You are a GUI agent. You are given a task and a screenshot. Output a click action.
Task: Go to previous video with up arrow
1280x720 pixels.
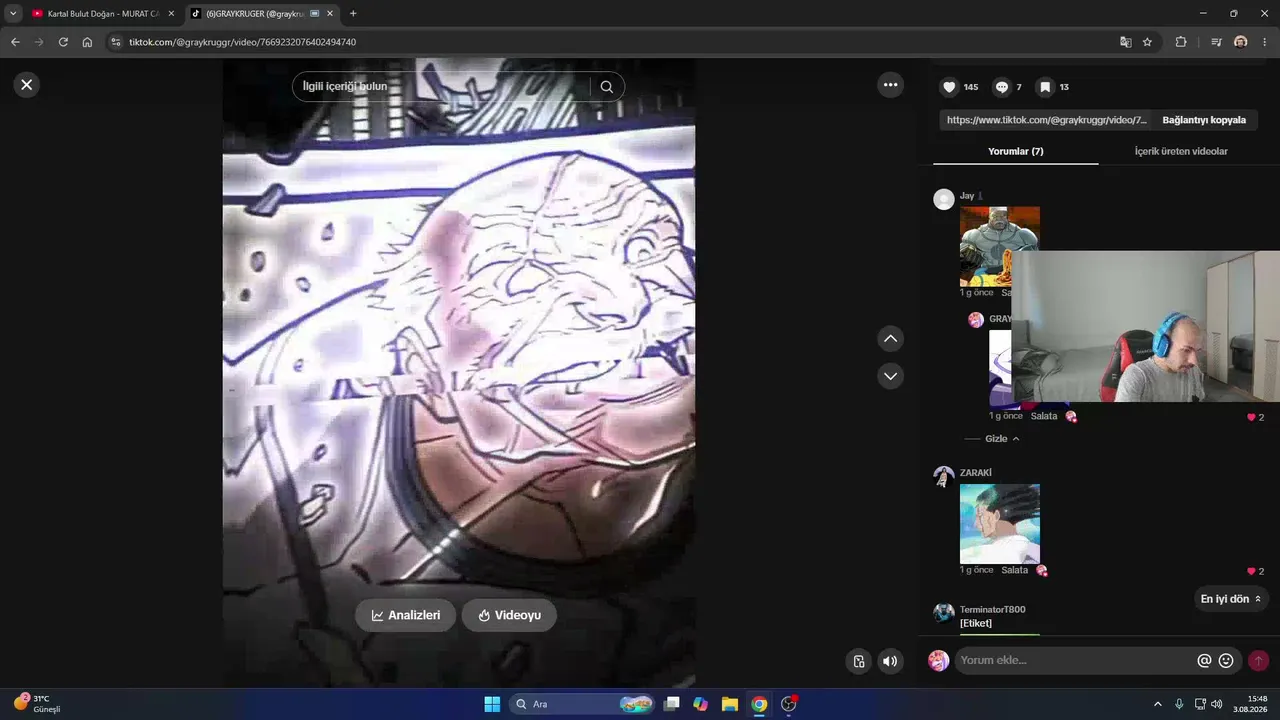coord(891,339)
